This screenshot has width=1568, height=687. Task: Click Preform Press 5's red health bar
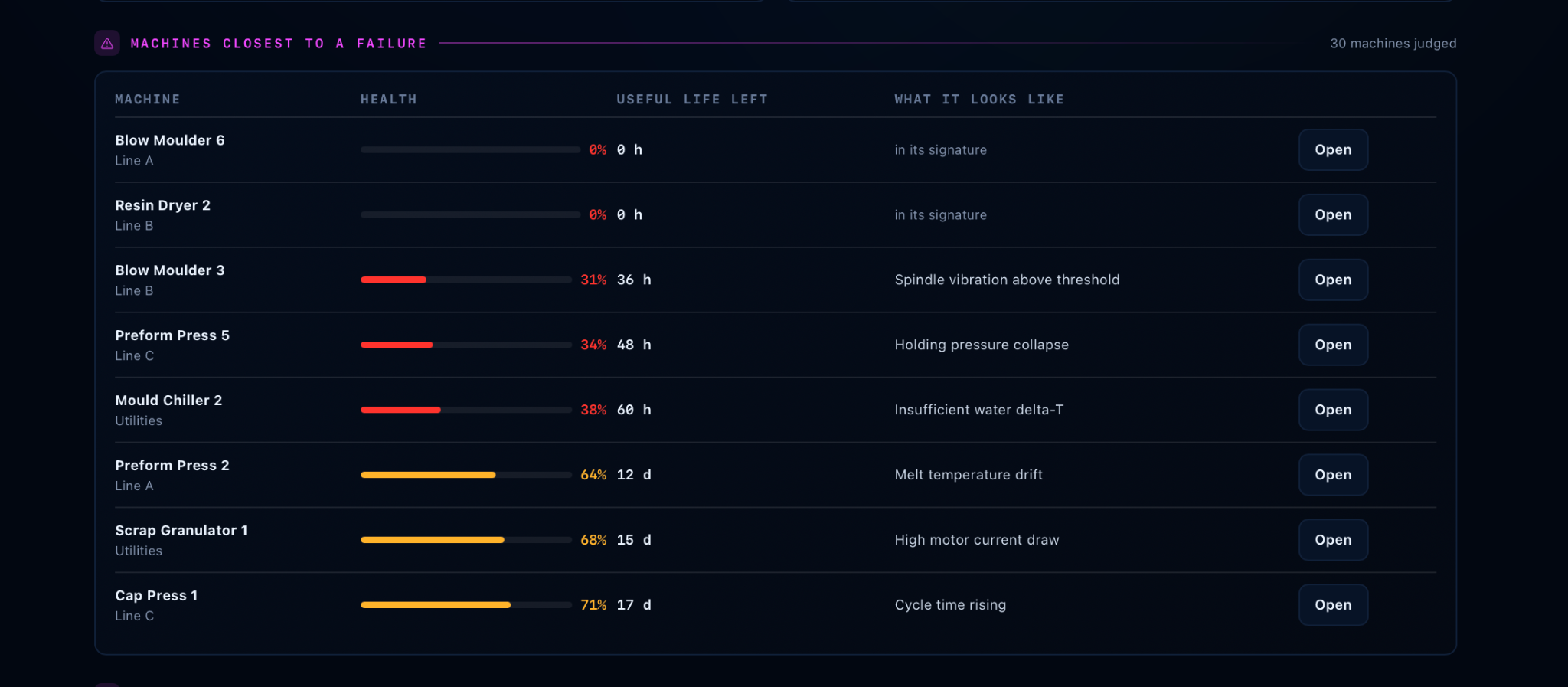coord(466,345)
